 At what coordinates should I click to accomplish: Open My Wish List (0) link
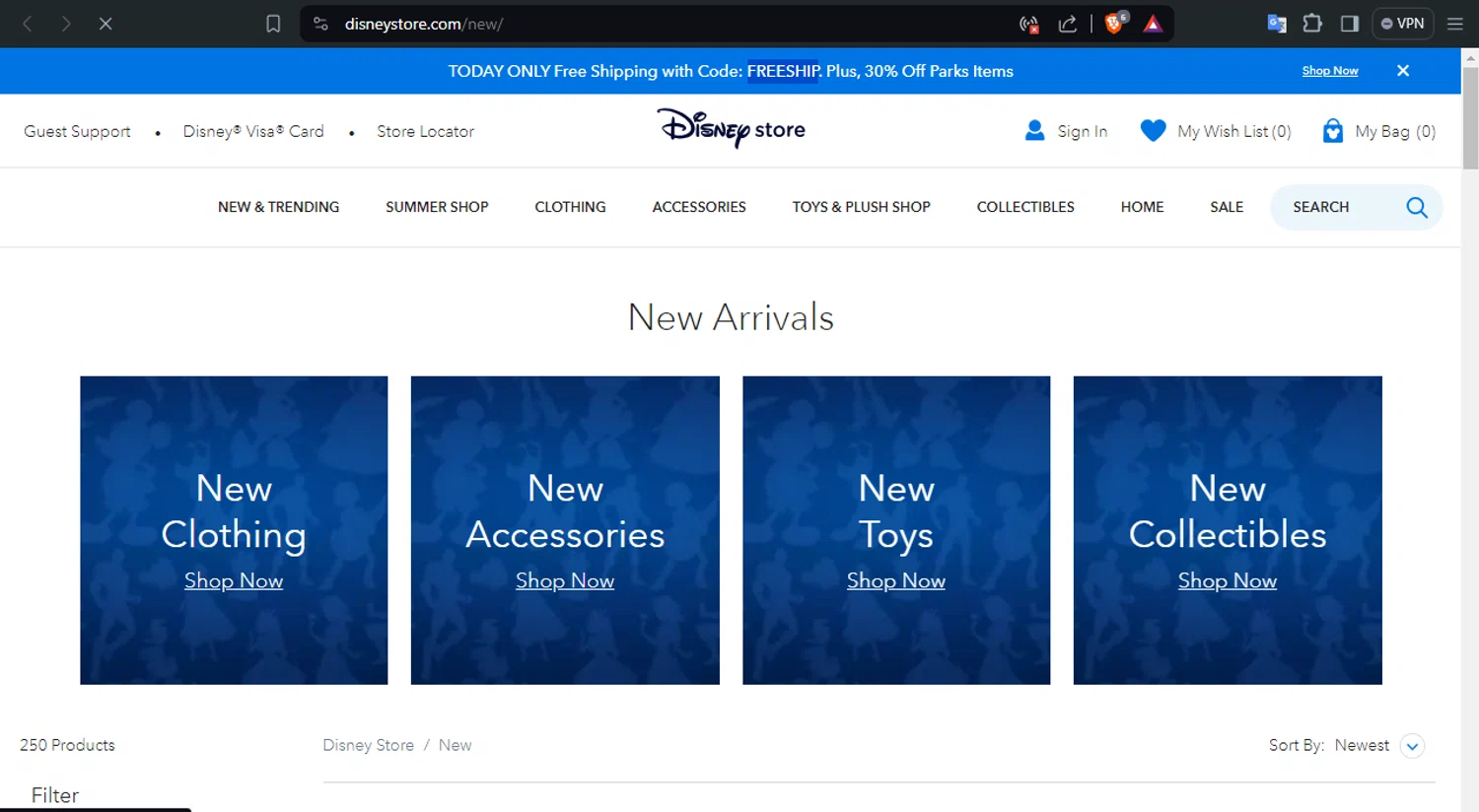[x=1233, y=131]
